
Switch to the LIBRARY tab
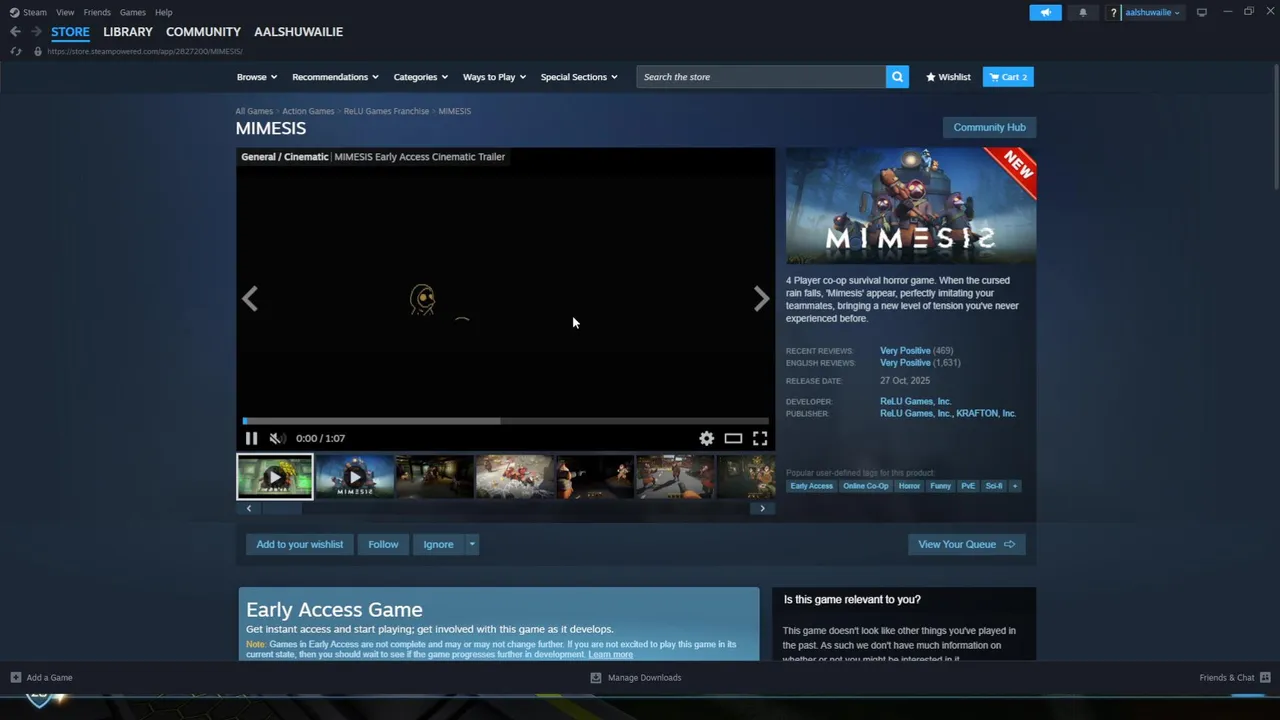click(x=128, y=32)
